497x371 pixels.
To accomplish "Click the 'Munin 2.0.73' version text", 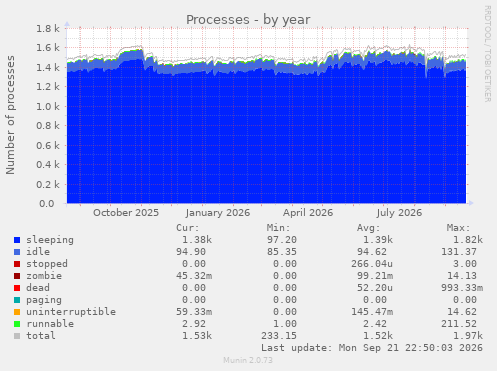I will tap(248, 360).
